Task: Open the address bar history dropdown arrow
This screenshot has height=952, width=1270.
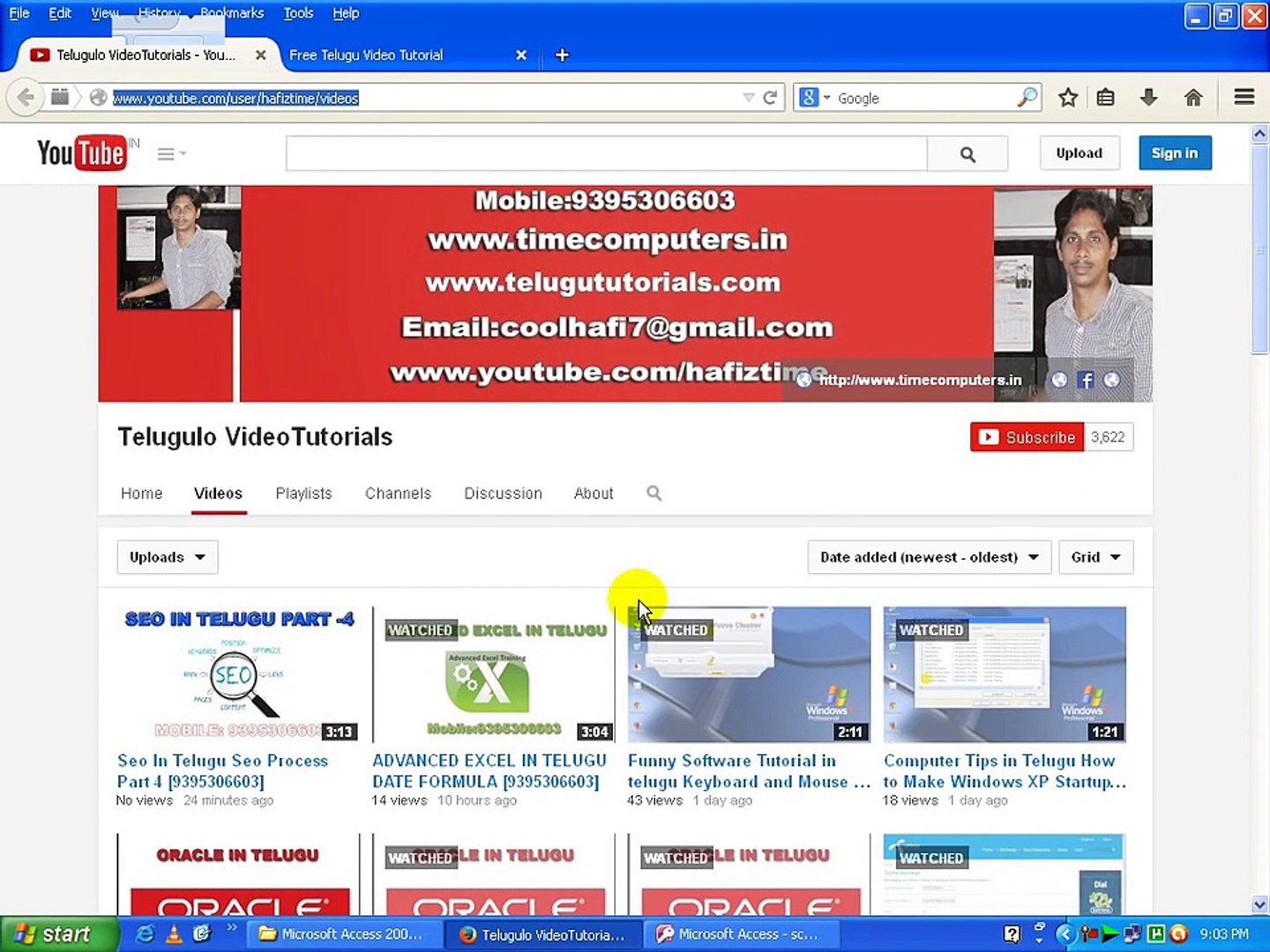Action: pyautogui.click(x=748, y=98)
